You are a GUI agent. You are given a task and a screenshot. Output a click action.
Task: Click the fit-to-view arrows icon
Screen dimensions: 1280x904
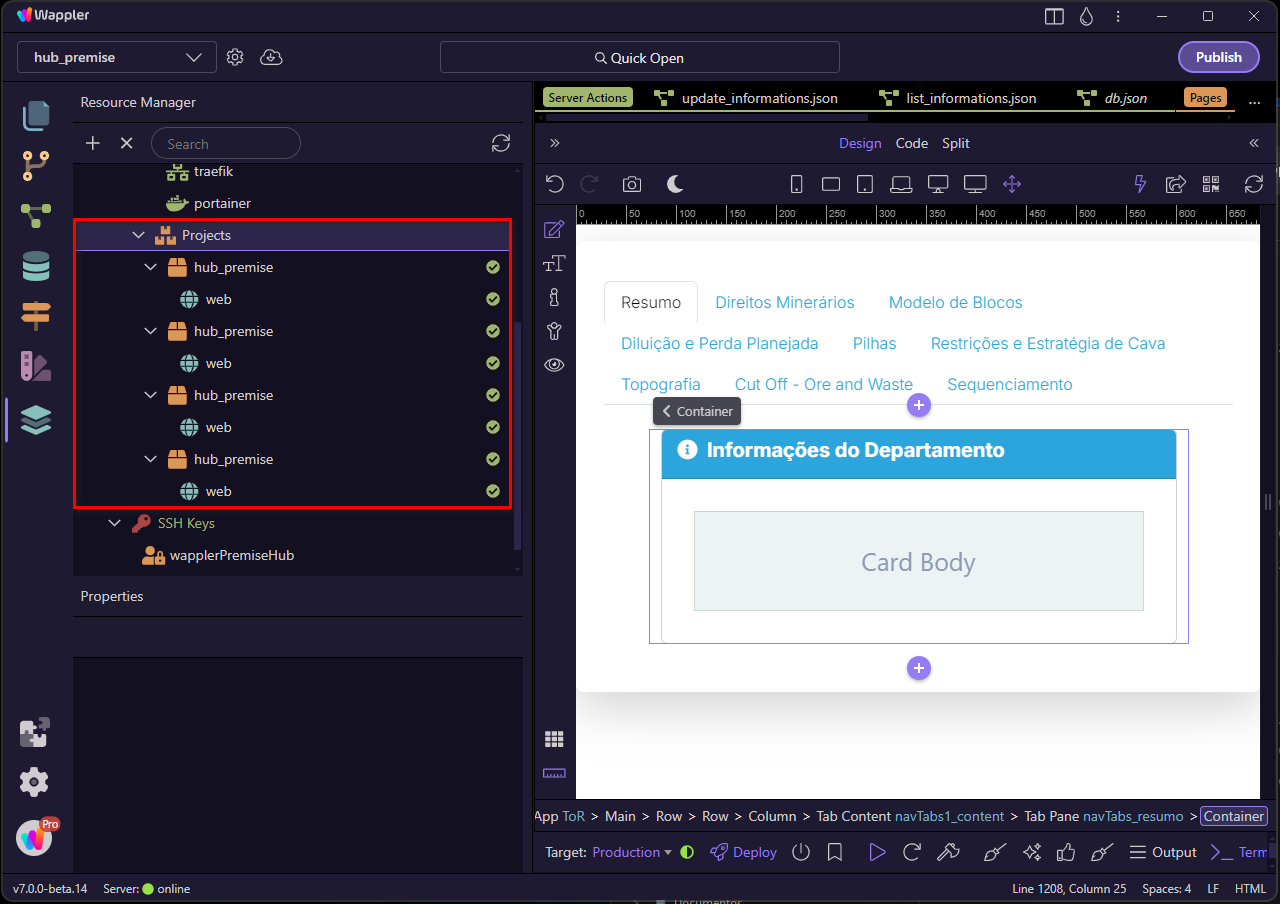point(1012,184)
